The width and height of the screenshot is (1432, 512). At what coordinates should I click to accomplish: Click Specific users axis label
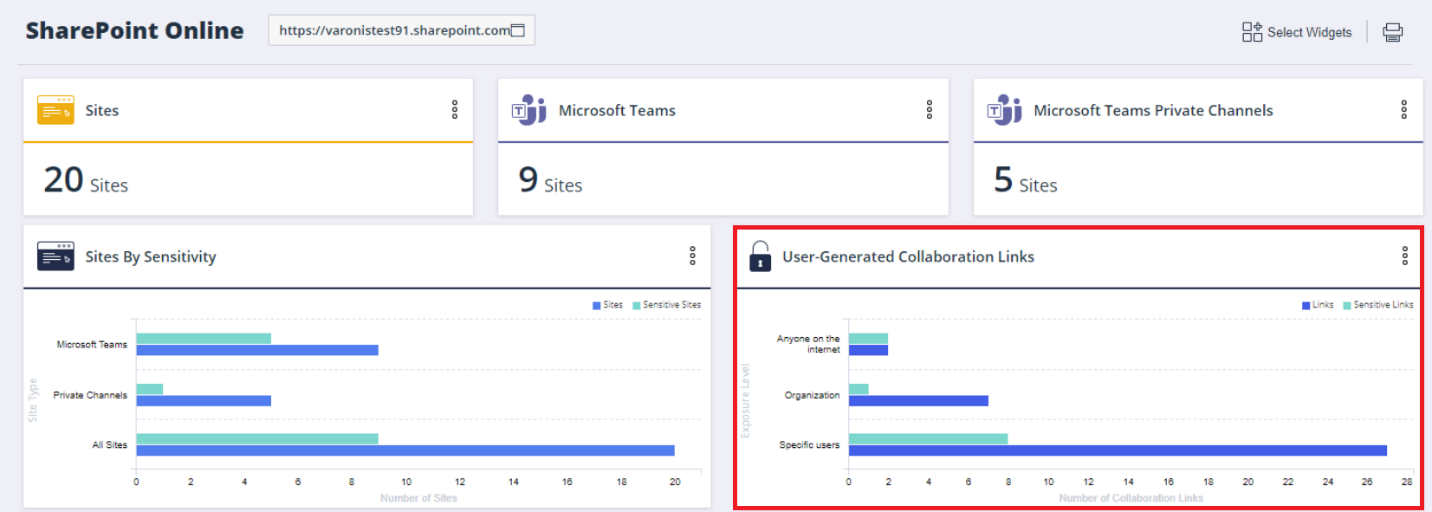pyautogui.click(x=809, y=445)
